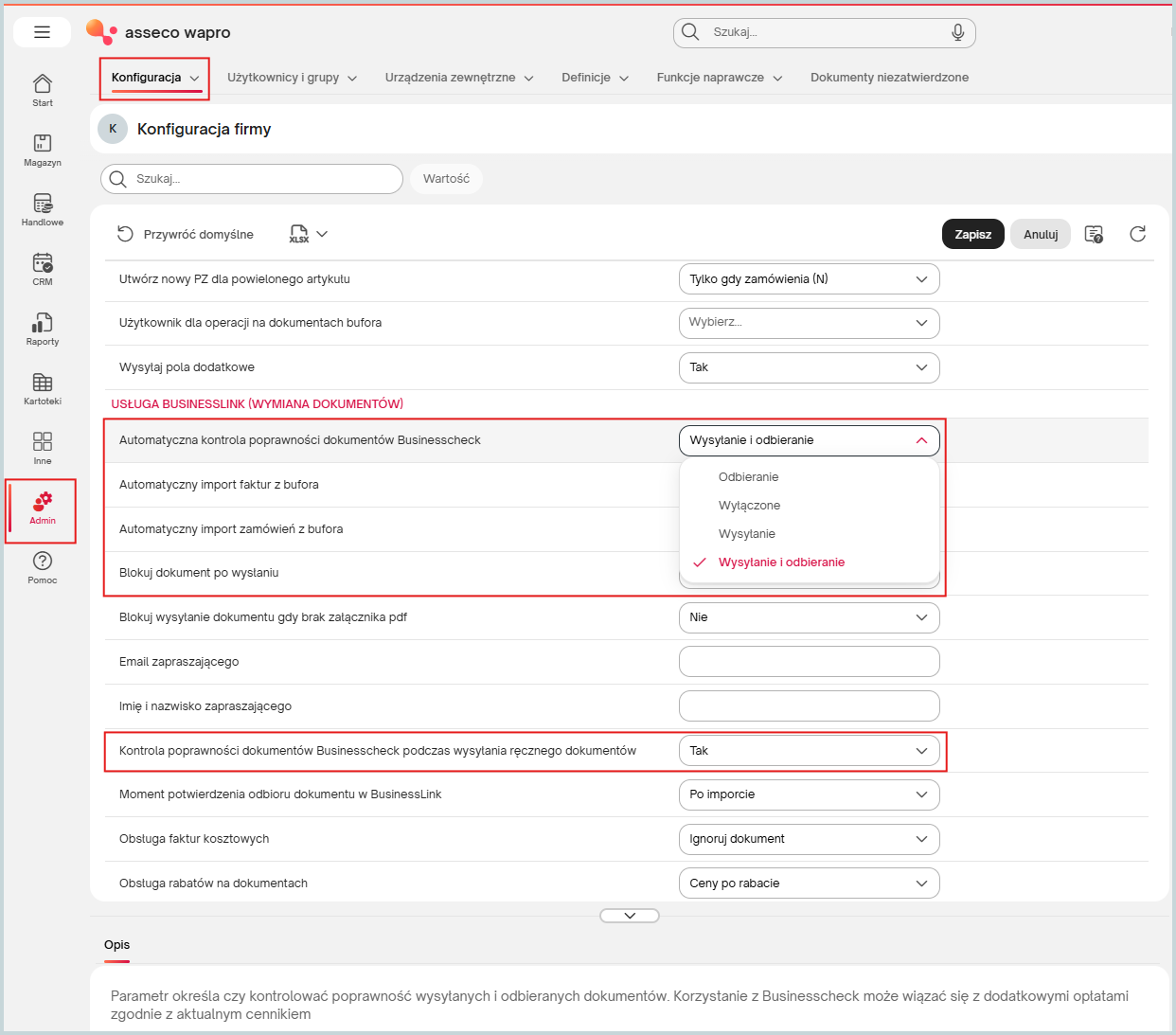Switch to Dokumenty niezatwierdzone tab
Image resolution: width=1176 pixels, height=1035 pixels.
point(889,78)
